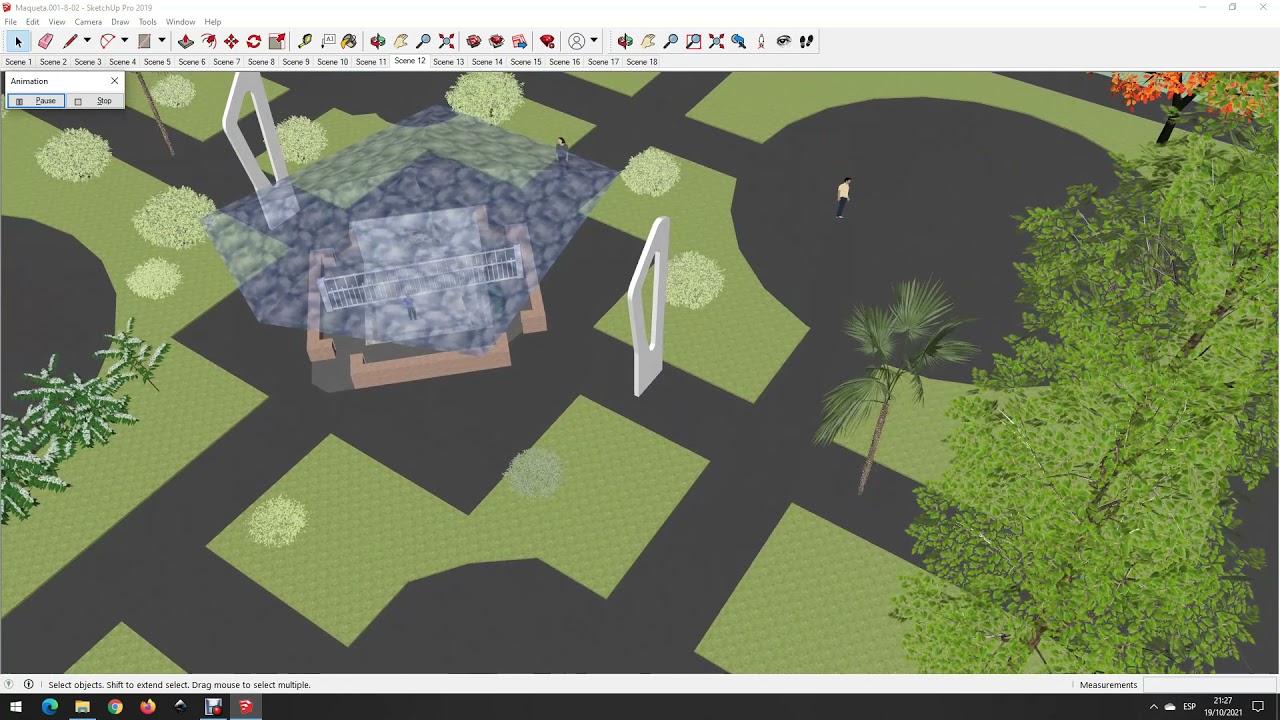Select the Look Around eye tool

click(783, 41)
